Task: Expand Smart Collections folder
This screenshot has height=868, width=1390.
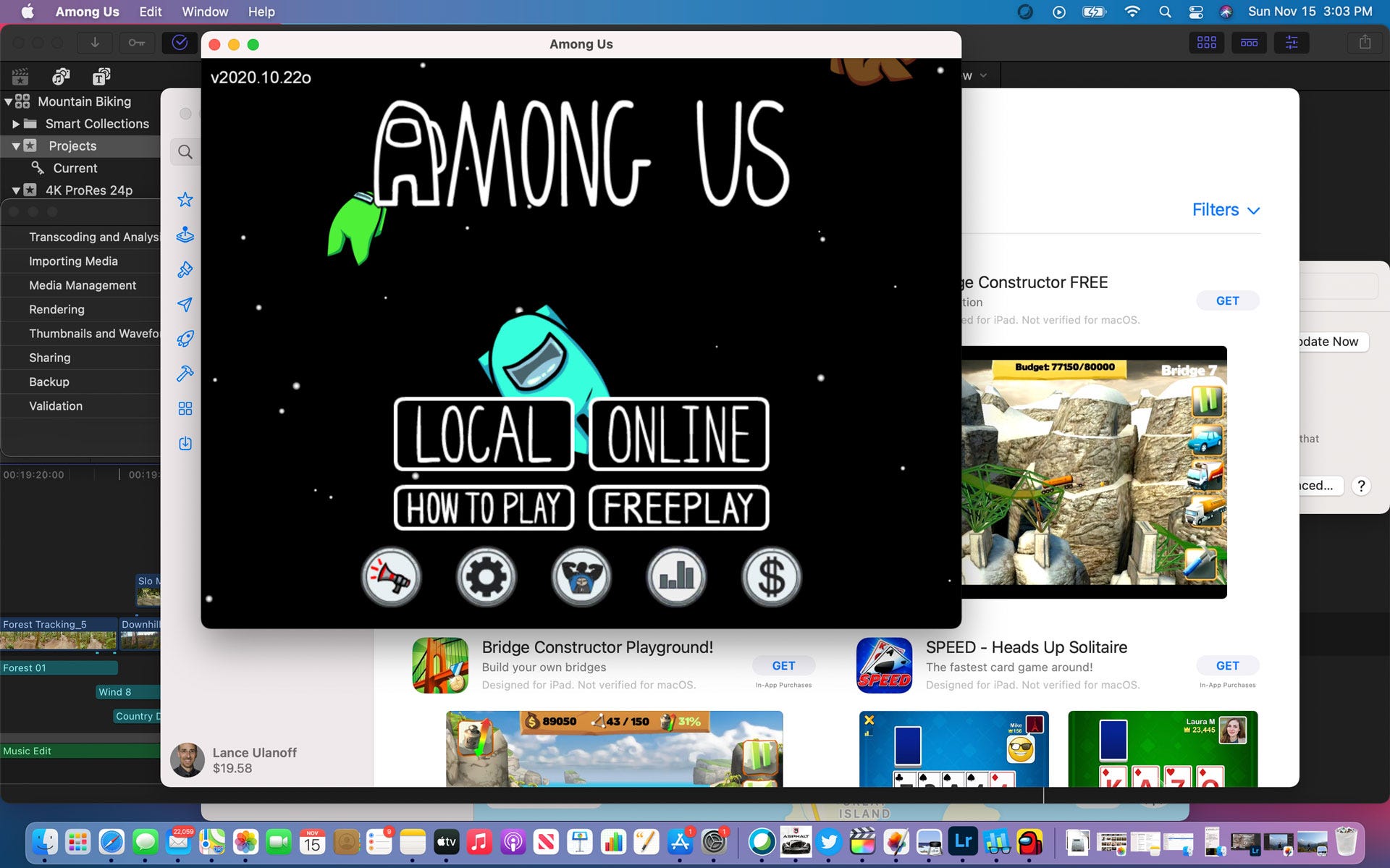Action: 16,124
